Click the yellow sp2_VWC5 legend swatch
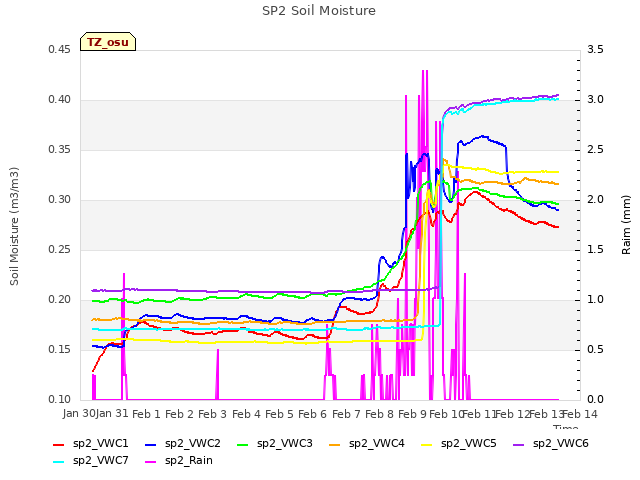This screenshot has height=480, width=640. (x=427, y=444)
